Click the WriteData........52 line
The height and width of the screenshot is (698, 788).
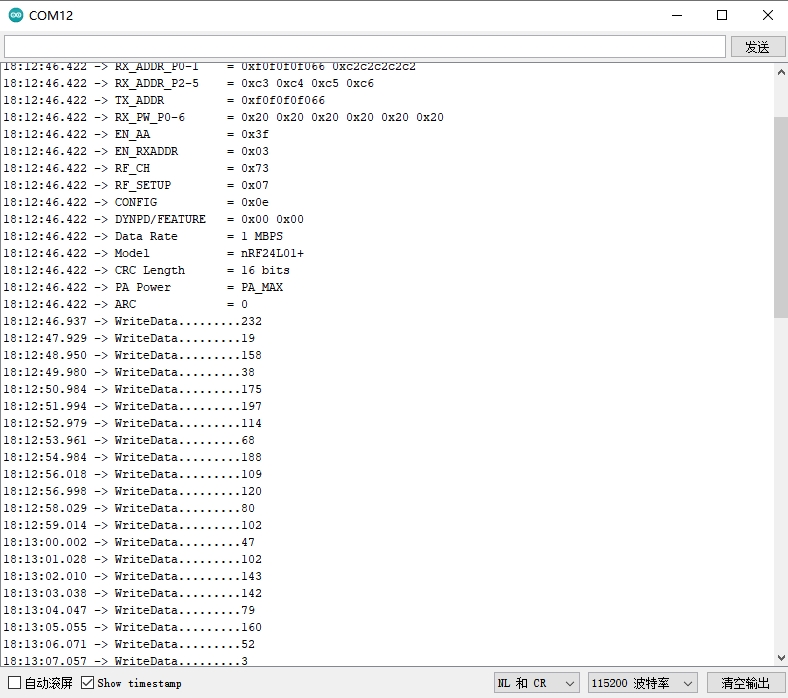coord(129,644)
